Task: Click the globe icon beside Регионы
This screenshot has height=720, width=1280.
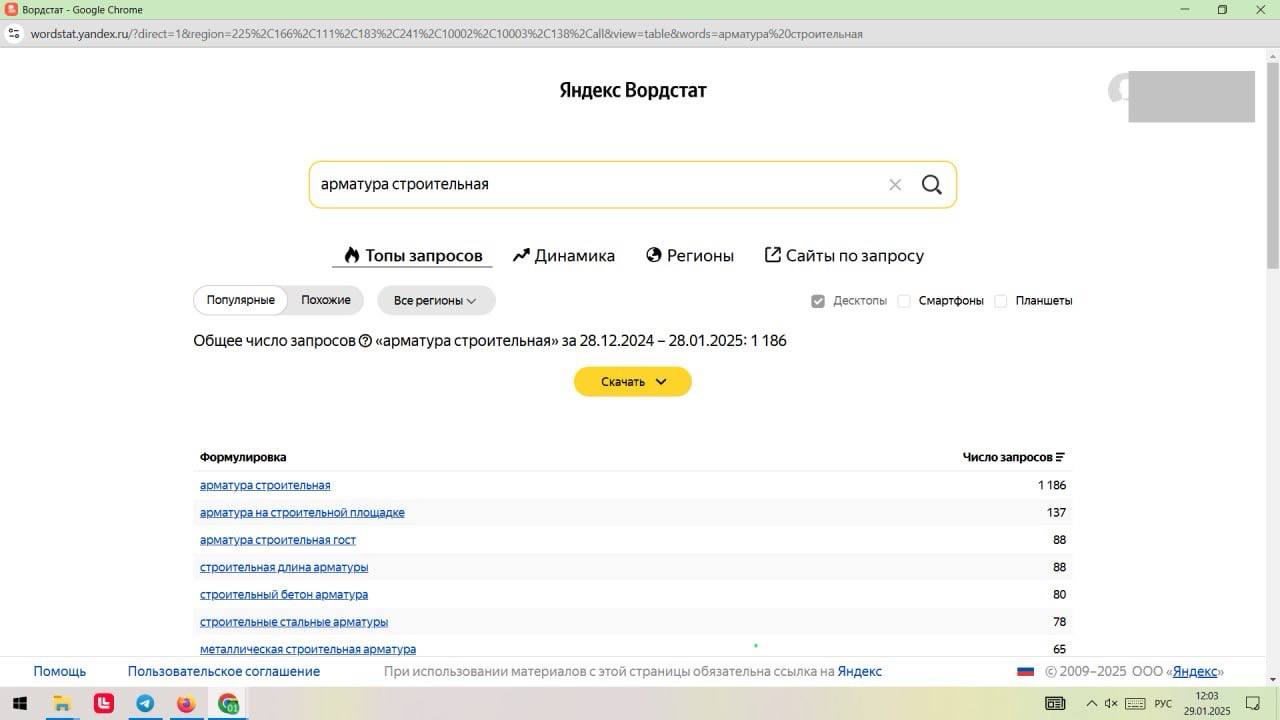Action: click(654, 255)
